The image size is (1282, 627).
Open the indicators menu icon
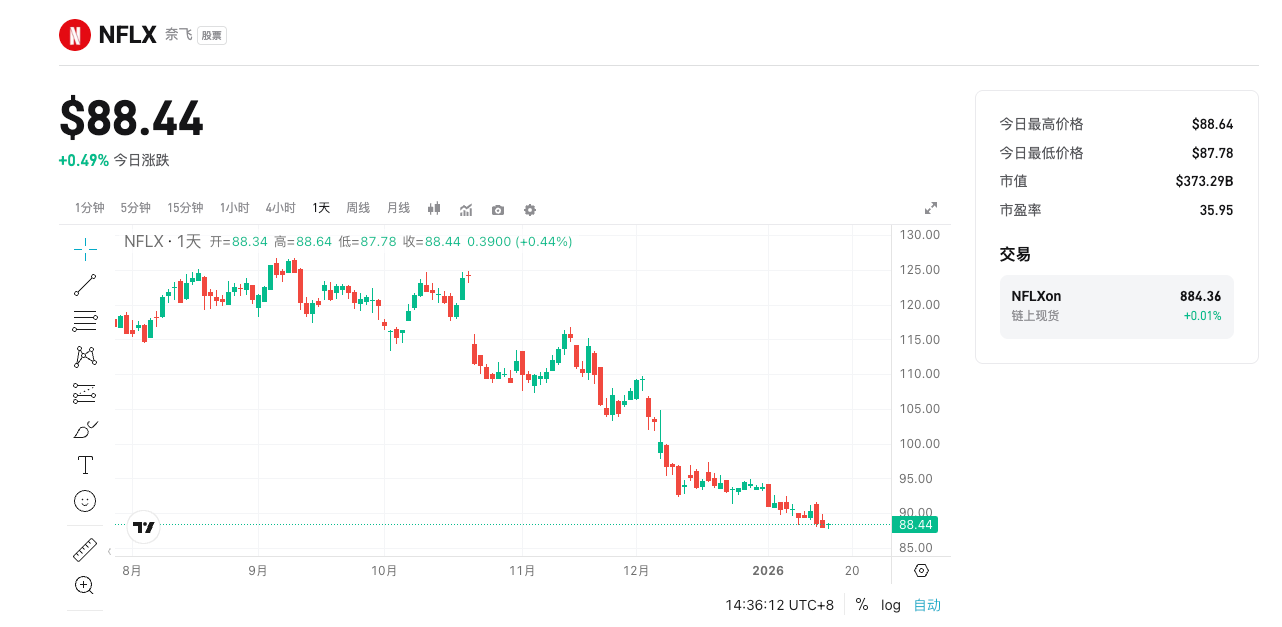coord(466,210)
